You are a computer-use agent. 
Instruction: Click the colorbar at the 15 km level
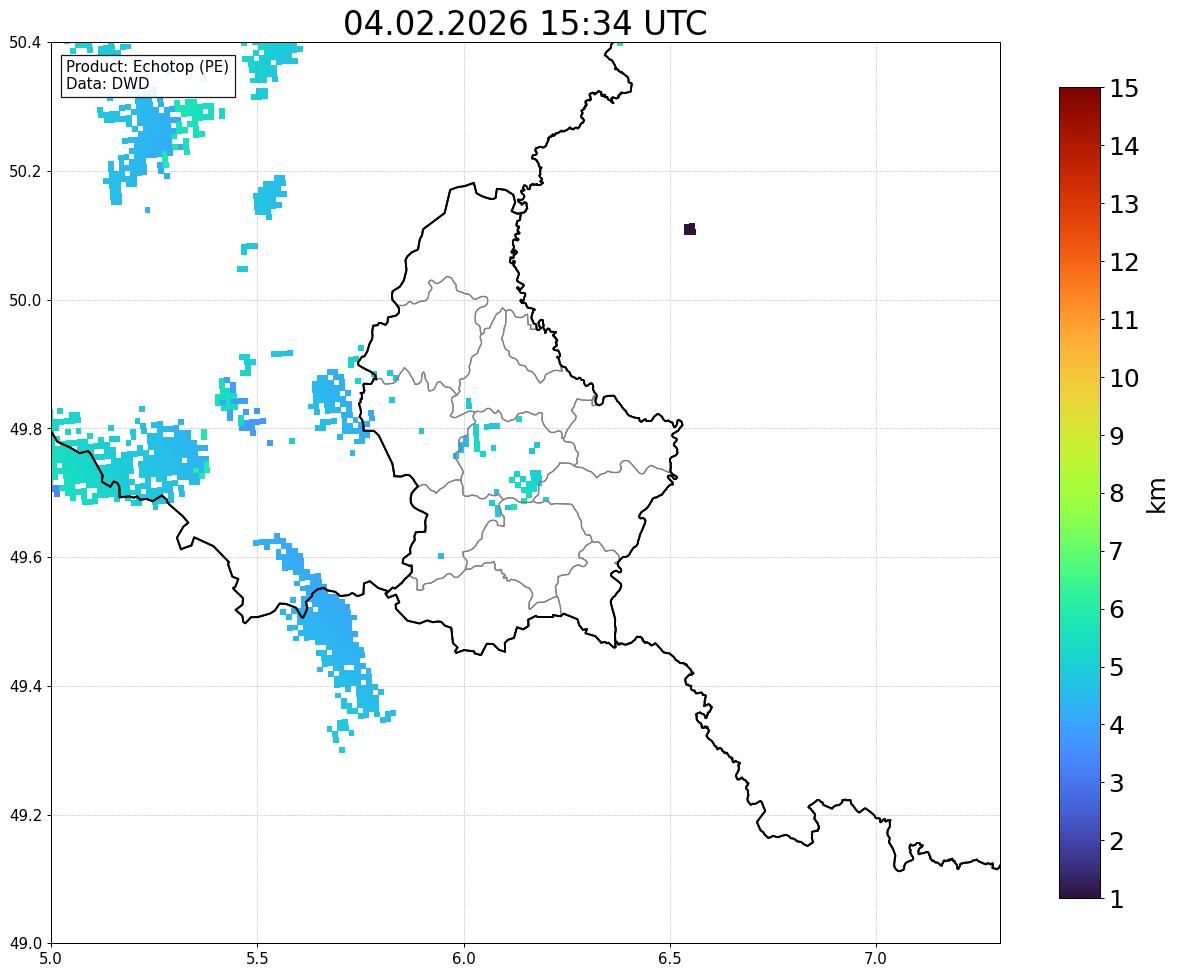pyautogui.click(x=1080, y=89)
